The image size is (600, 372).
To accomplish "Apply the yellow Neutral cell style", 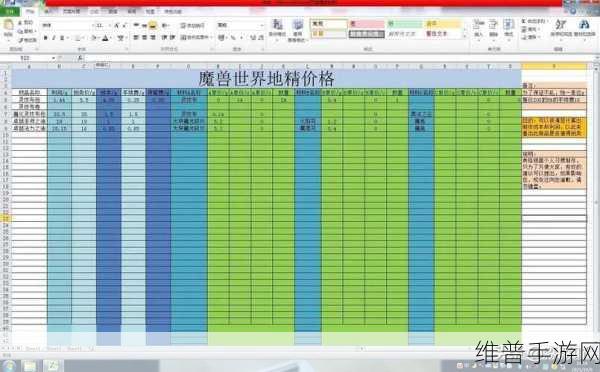I will (443, 24).
